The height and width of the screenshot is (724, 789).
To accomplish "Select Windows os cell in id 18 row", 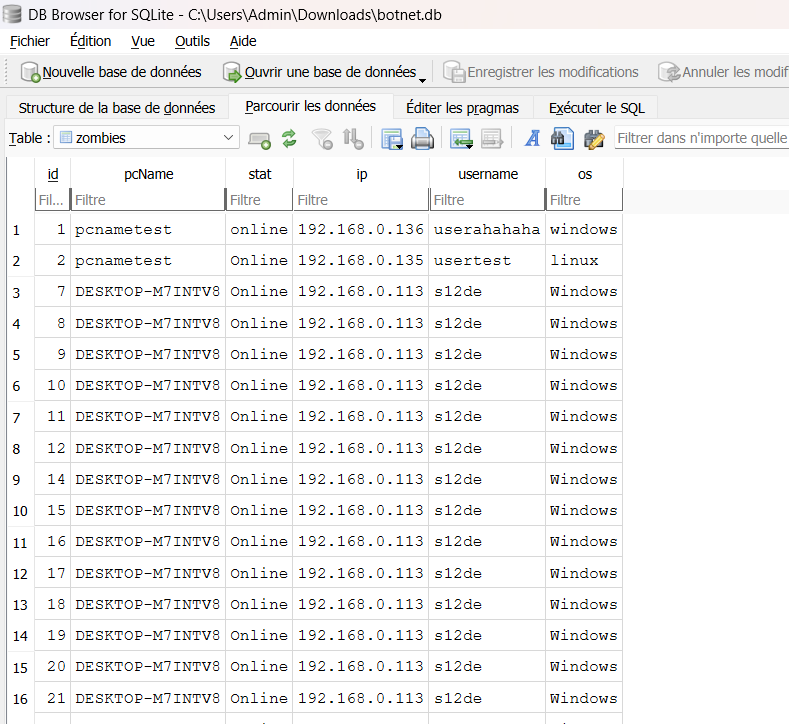I will click(x=585, y=604).
